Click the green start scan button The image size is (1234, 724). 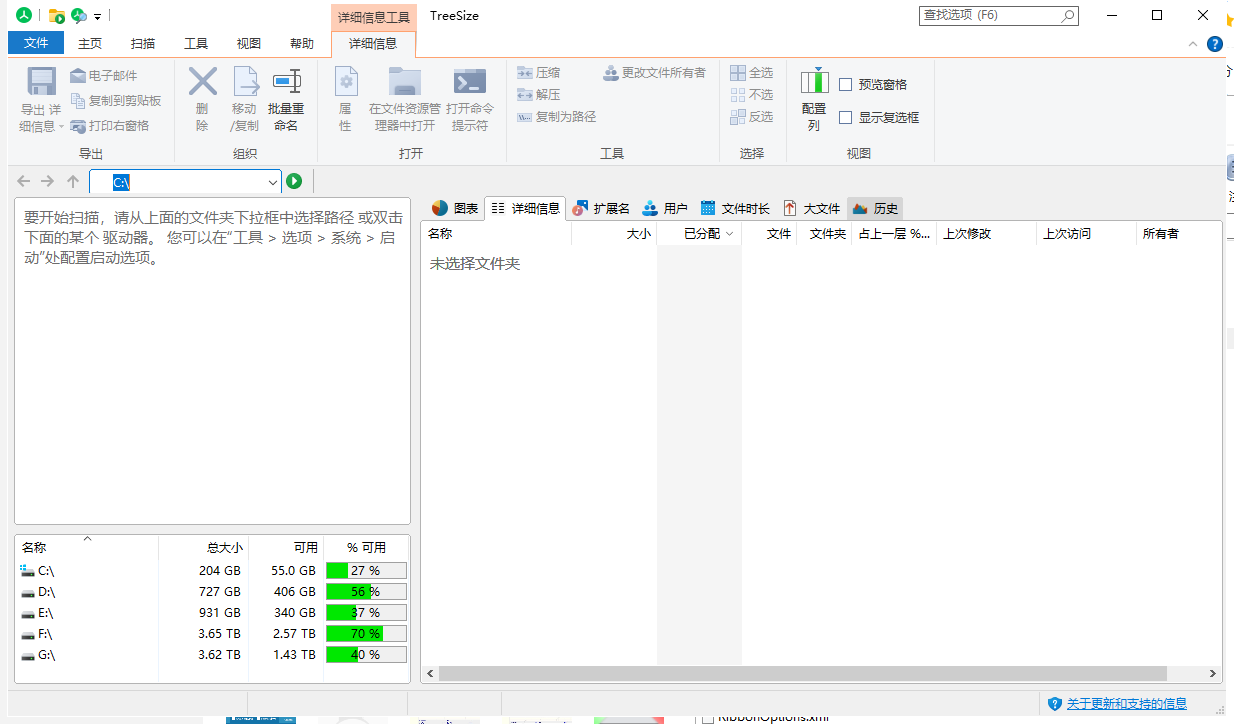294,181
